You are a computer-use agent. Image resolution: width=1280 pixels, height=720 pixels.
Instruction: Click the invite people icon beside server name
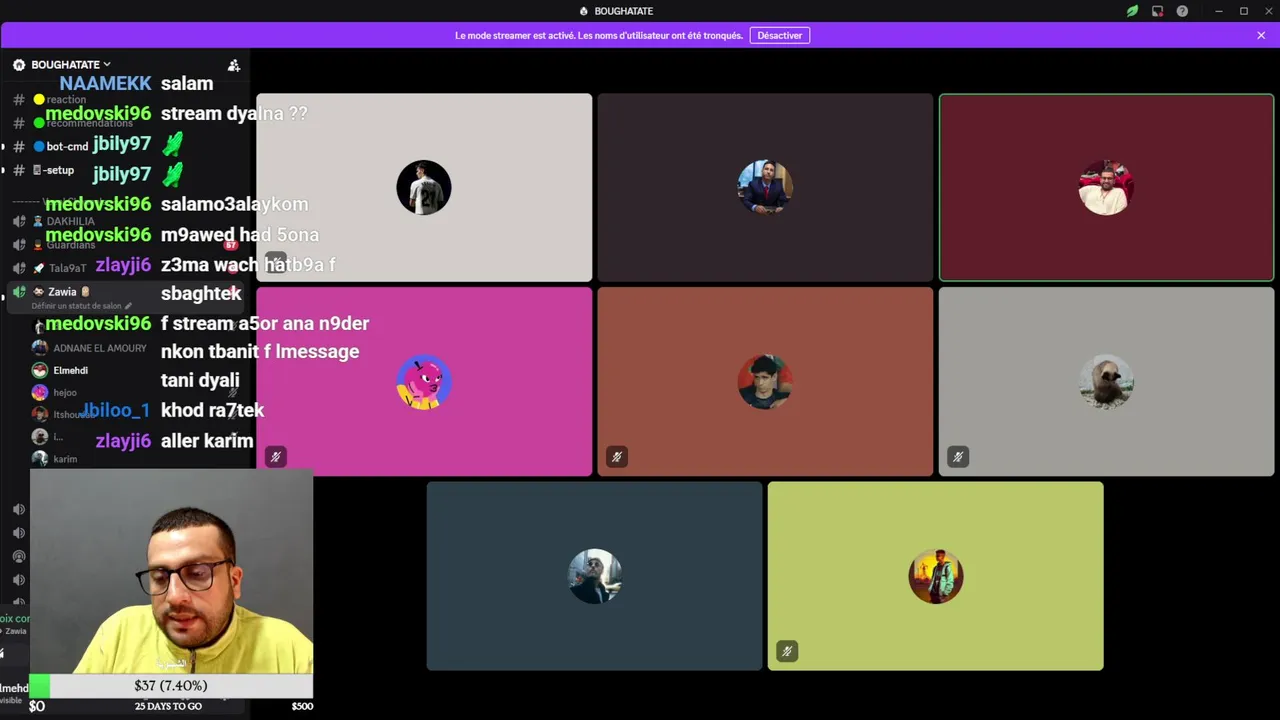click(x=234, y=65)
